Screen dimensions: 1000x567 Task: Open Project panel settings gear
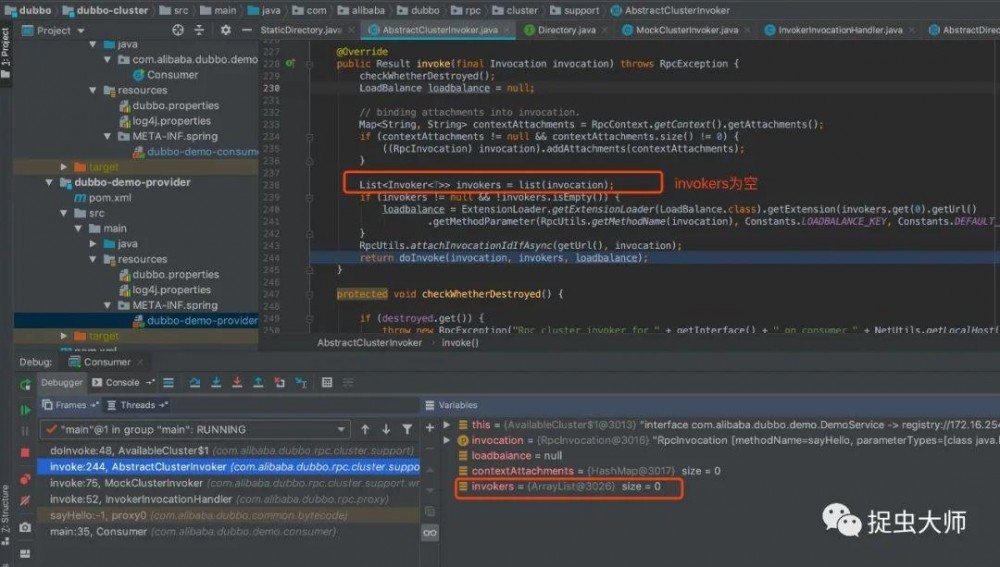[x=226, y=30]
